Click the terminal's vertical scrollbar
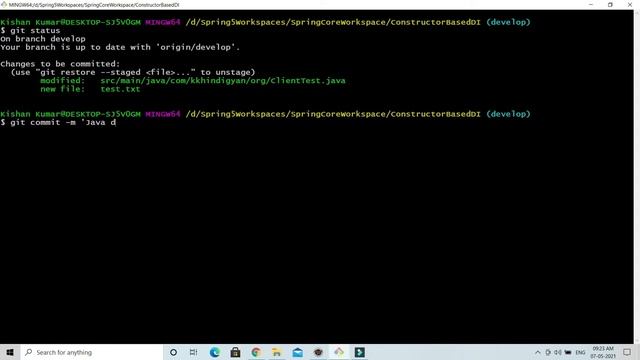The width and height of the screenshot is (640, 360). pos(637,176)
